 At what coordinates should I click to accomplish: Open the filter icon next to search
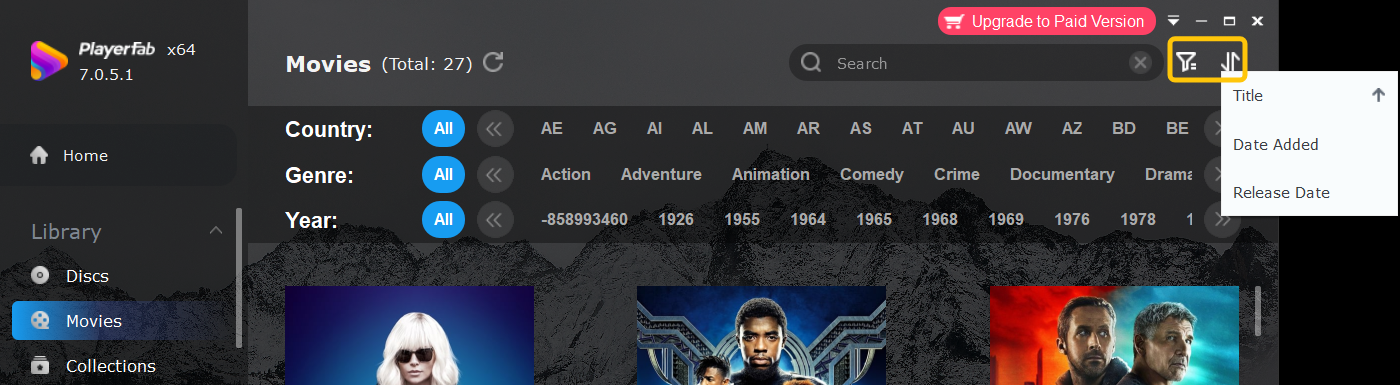(x=1186, y=63)
